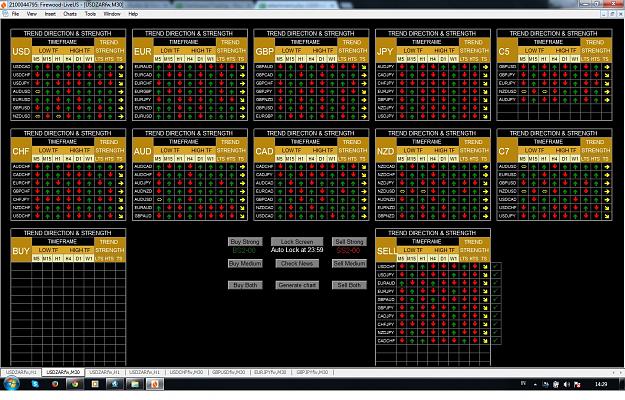
Task: Open the File menu
Action: [16, 14]
